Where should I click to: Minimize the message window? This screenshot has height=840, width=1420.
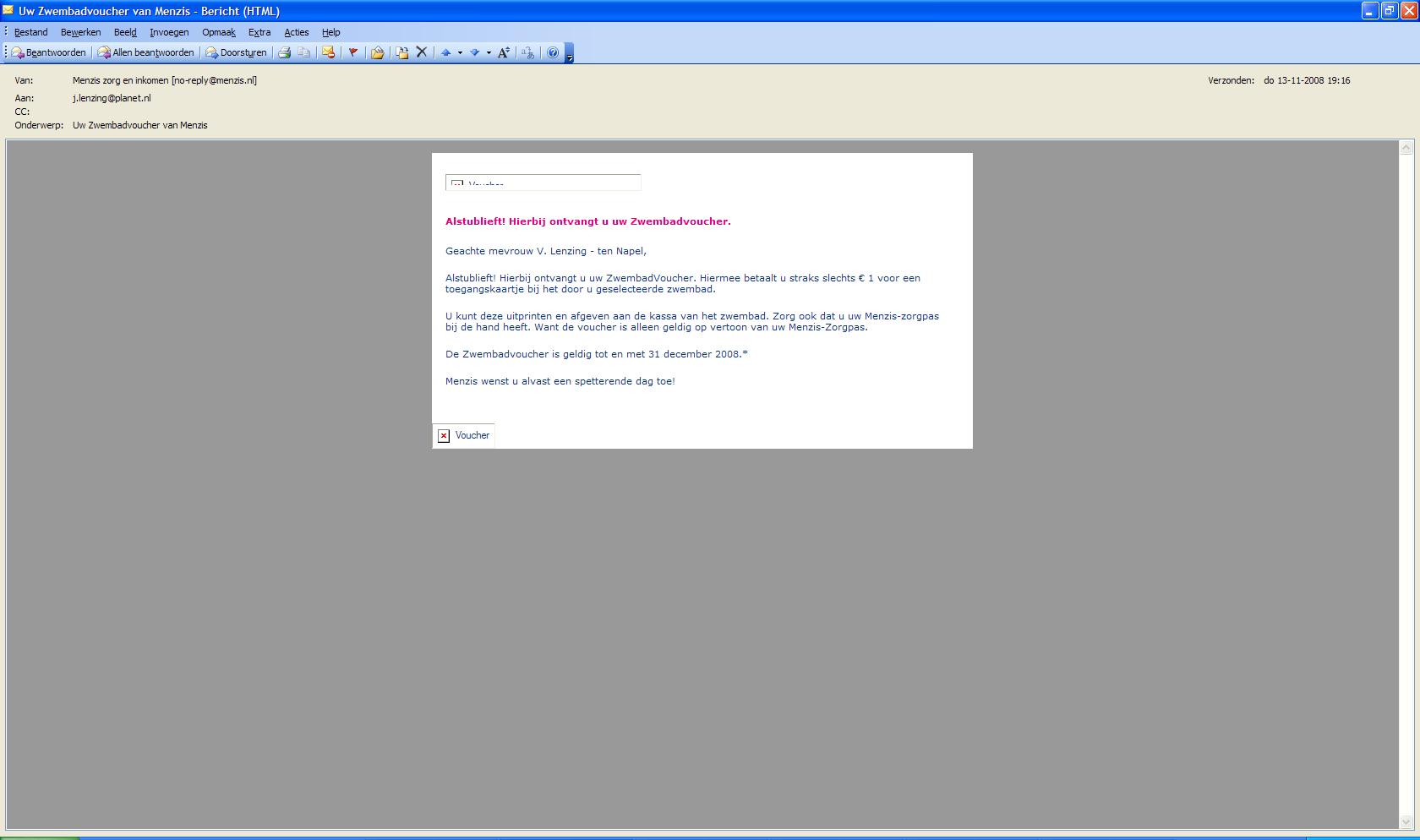point(1370,11)
